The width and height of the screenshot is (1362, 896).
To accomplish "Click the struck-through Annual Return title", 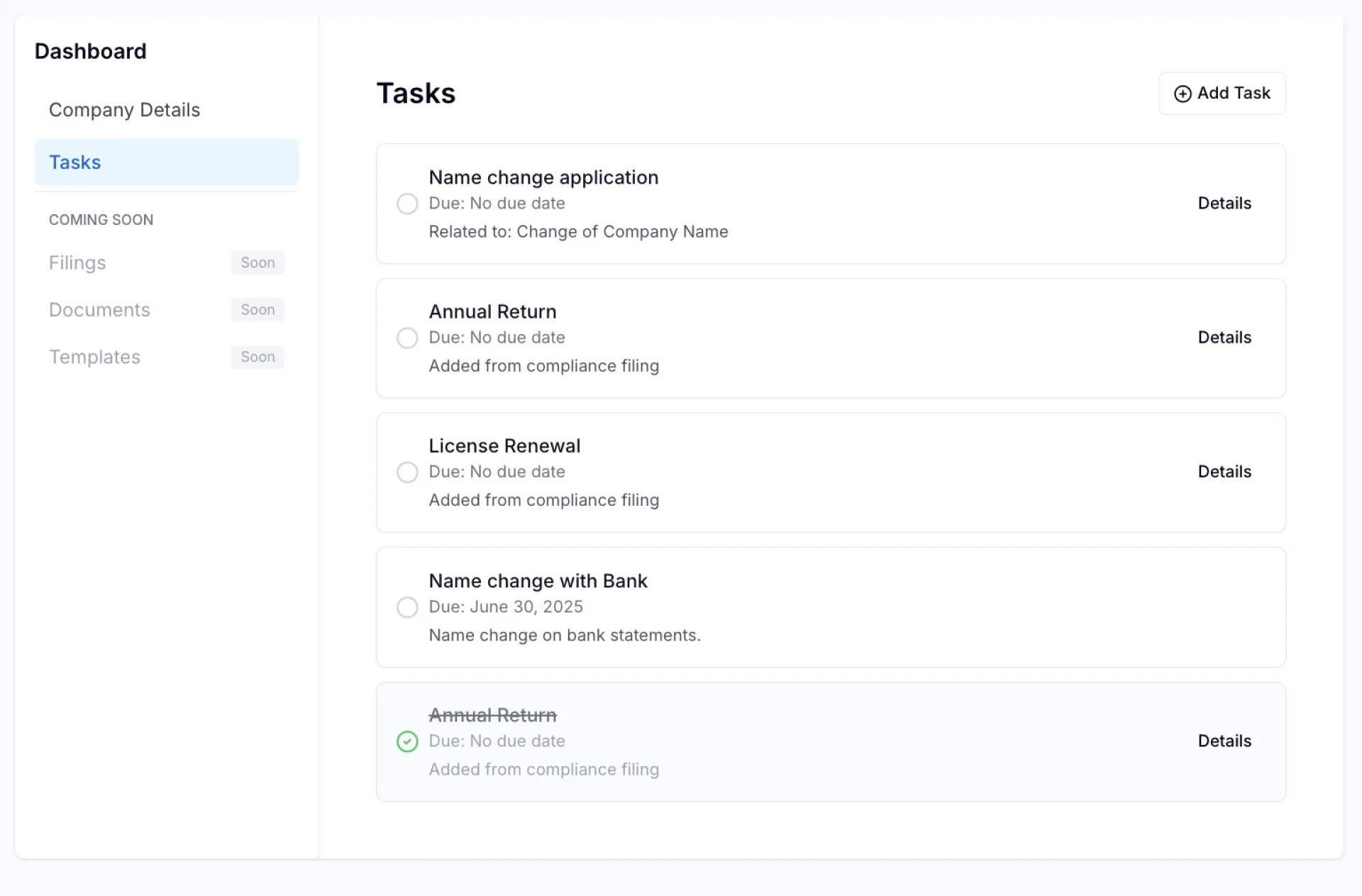I will tap(492, 715).
